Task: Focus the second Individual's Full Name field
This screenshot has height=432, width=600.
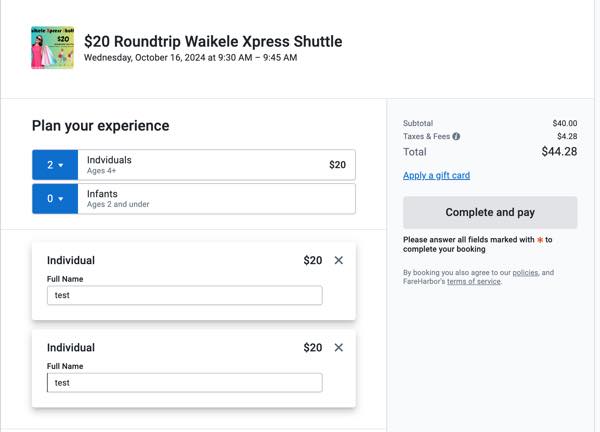Action: (x=184, y=382)
